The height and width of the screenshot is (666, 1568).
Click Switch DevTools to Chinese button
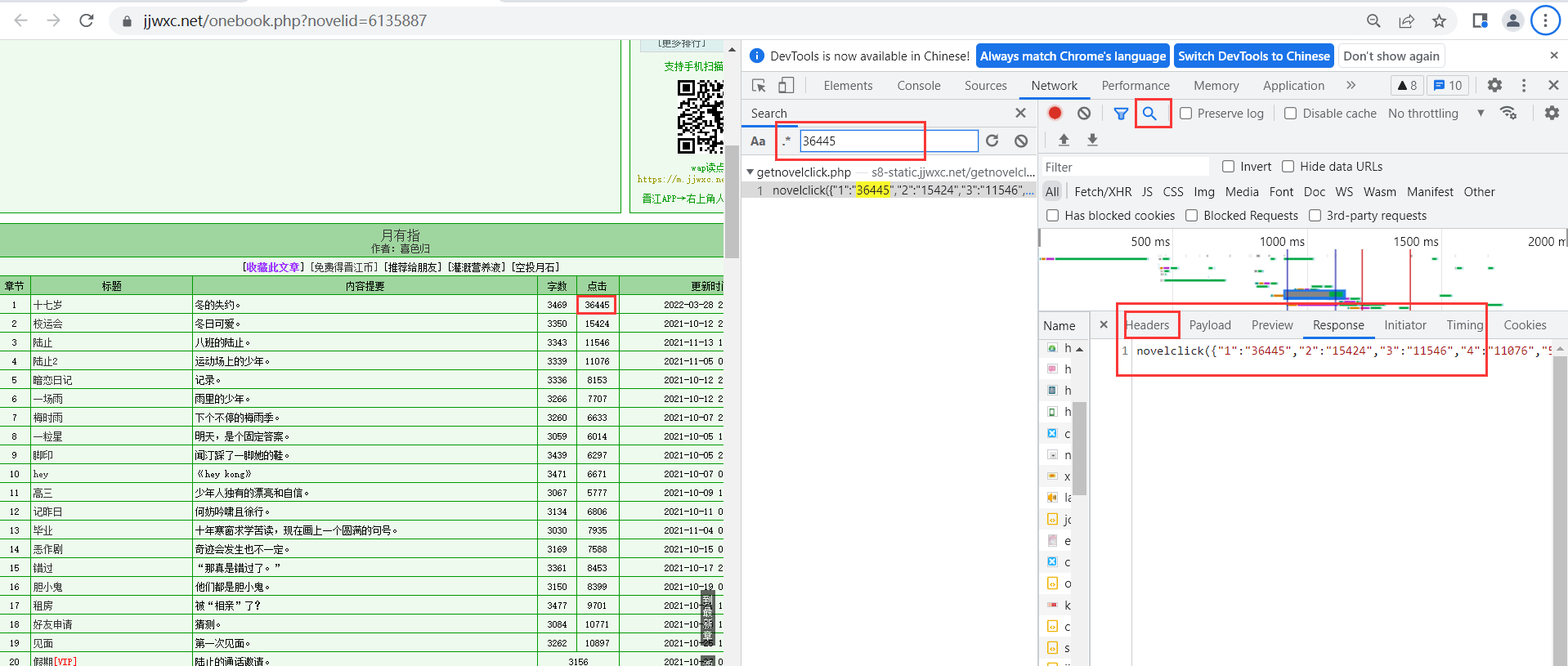1254,56
